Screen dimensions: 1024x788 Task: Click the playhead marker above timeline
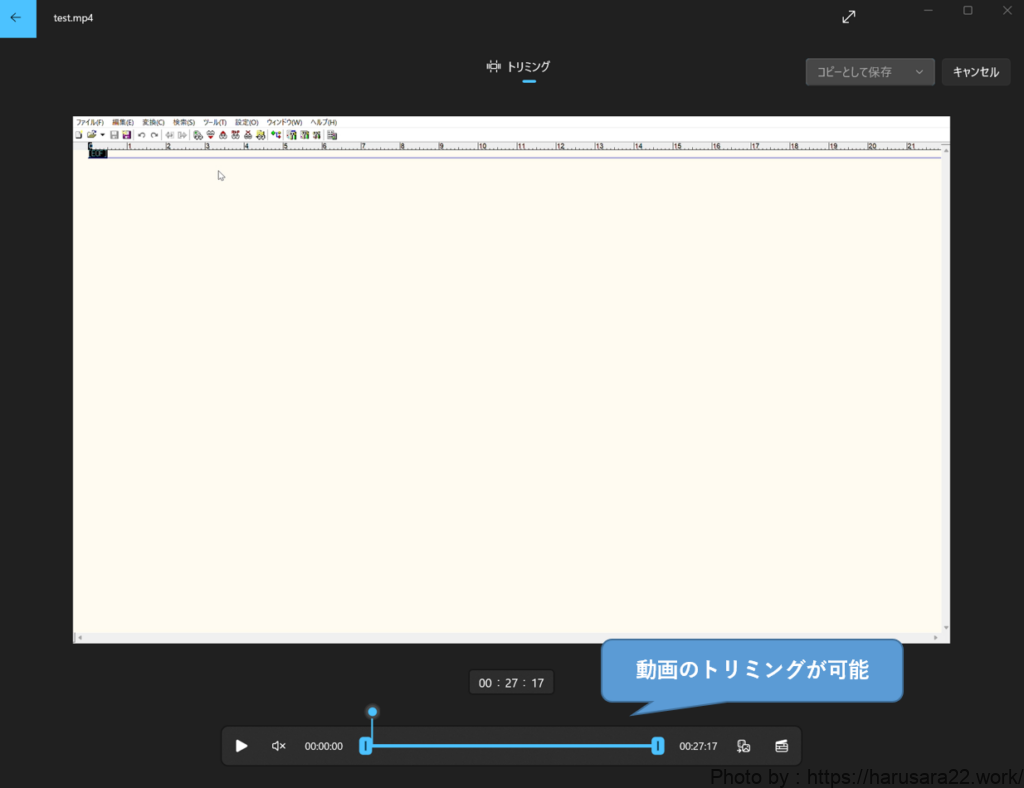pos(372,712)
